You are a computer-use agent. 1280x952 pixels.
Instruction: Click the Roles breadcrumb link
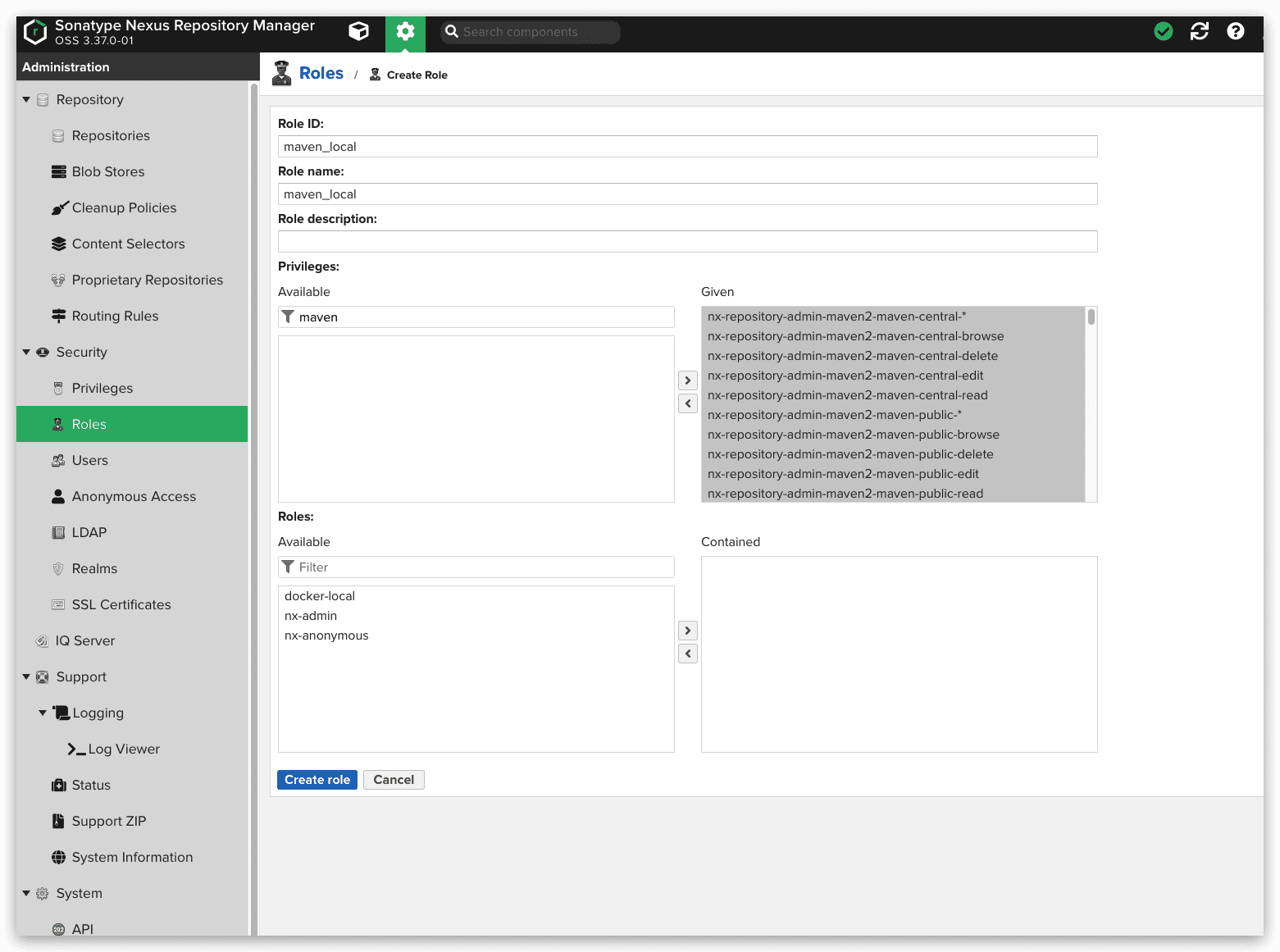[x=321, y=74]
